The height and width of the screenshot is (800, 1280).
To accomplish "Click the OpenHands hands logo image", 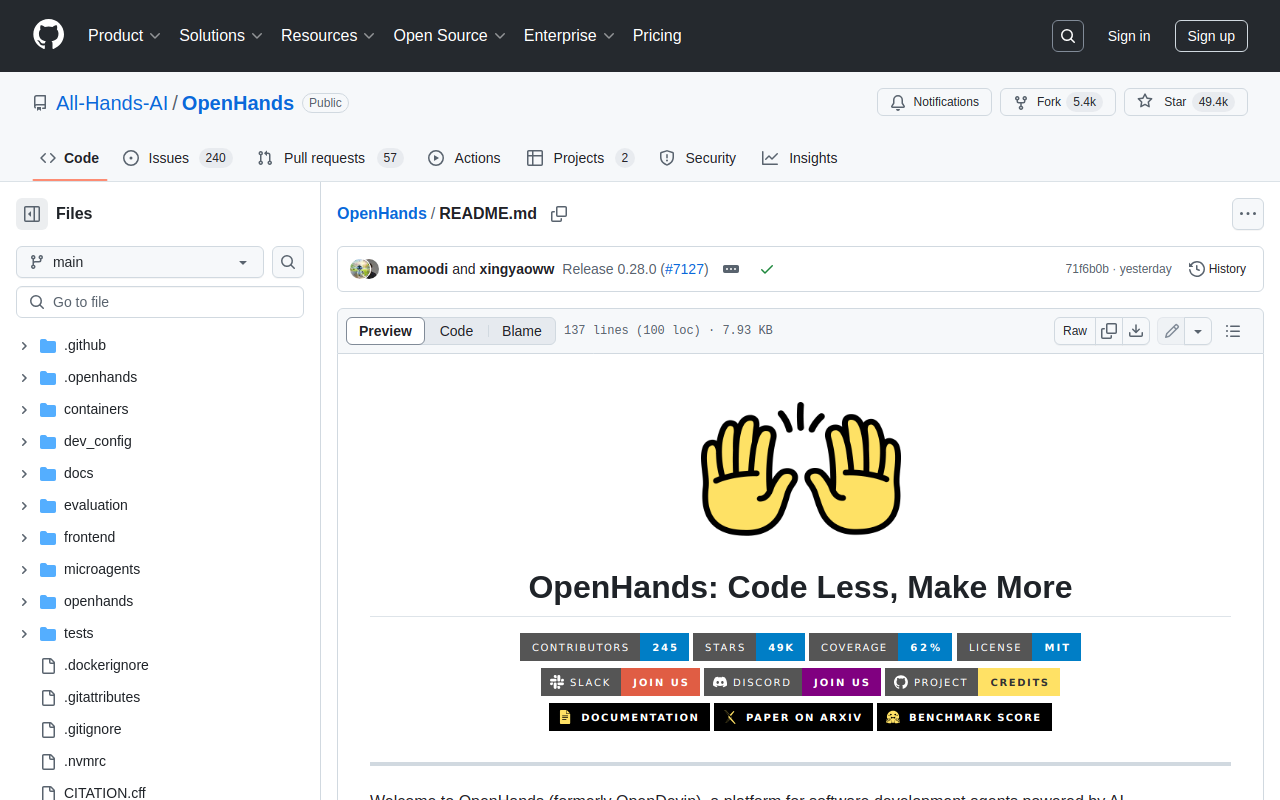I will (800, 469).
